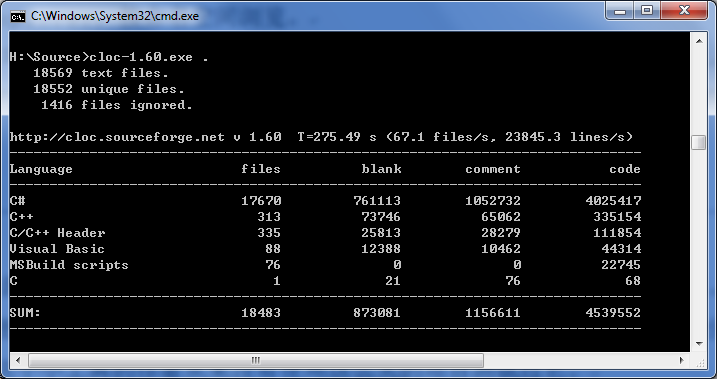Image resolution: width=717 pixels, height=379 pixels.
Task: Click the 'SUM:' row label
Action: (x=25, y=313)
